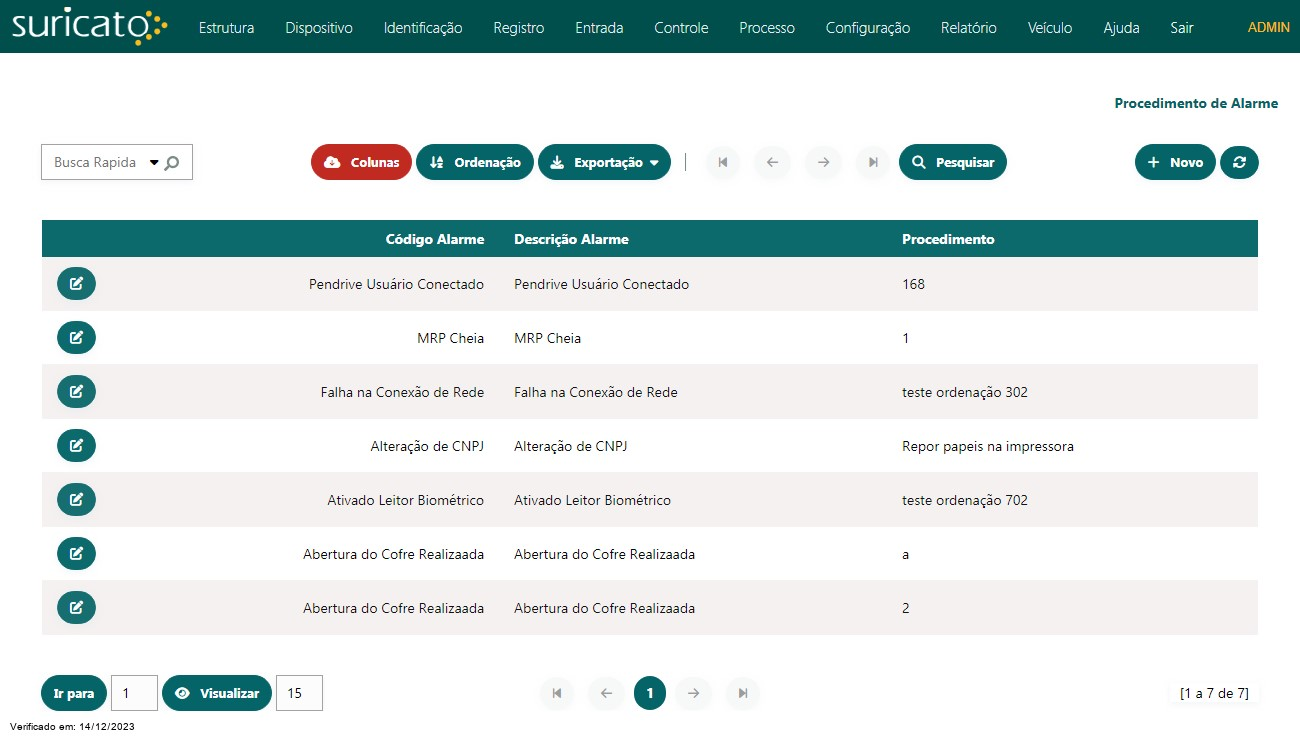Edit the Pendrive Usuário Conectado row
The width and height of the screenshot is (1300, 741).
76,284
